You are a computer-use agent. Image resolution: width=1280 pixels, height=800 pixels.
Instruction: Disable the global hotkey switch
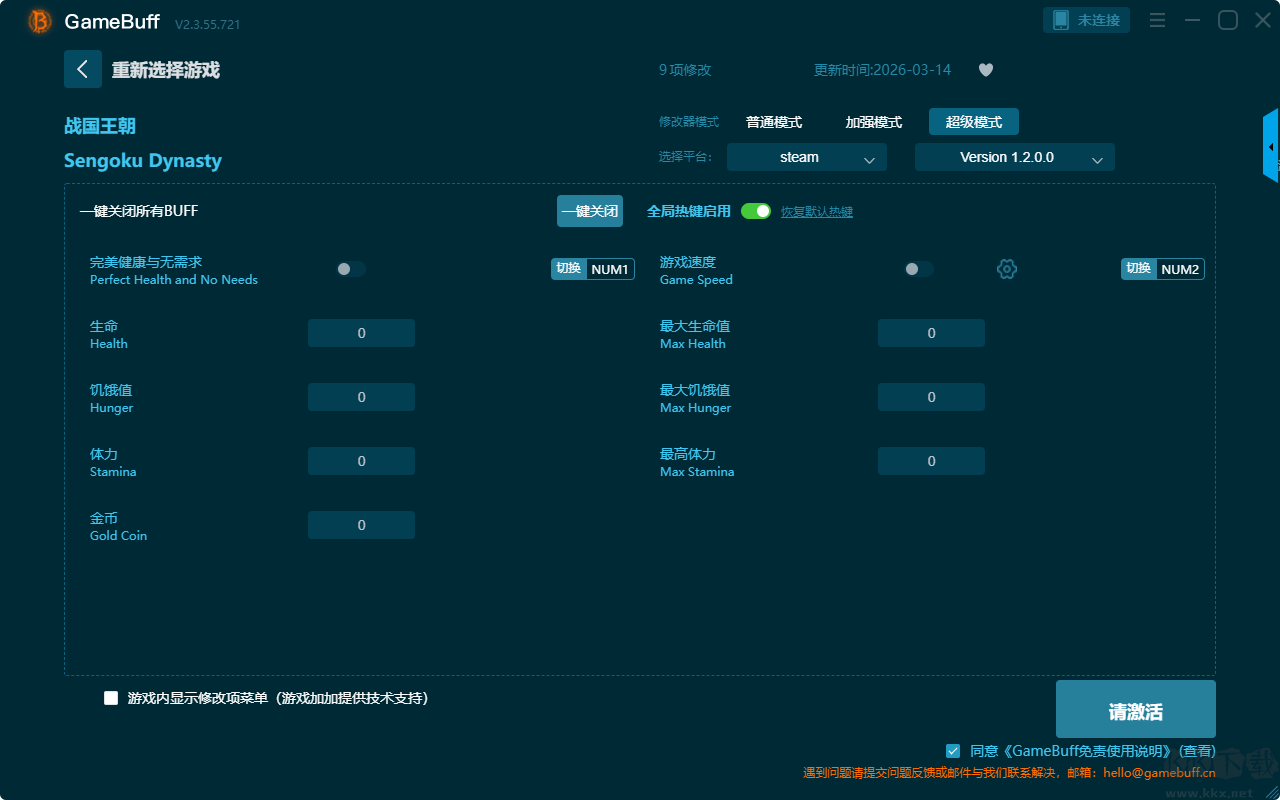756,211
